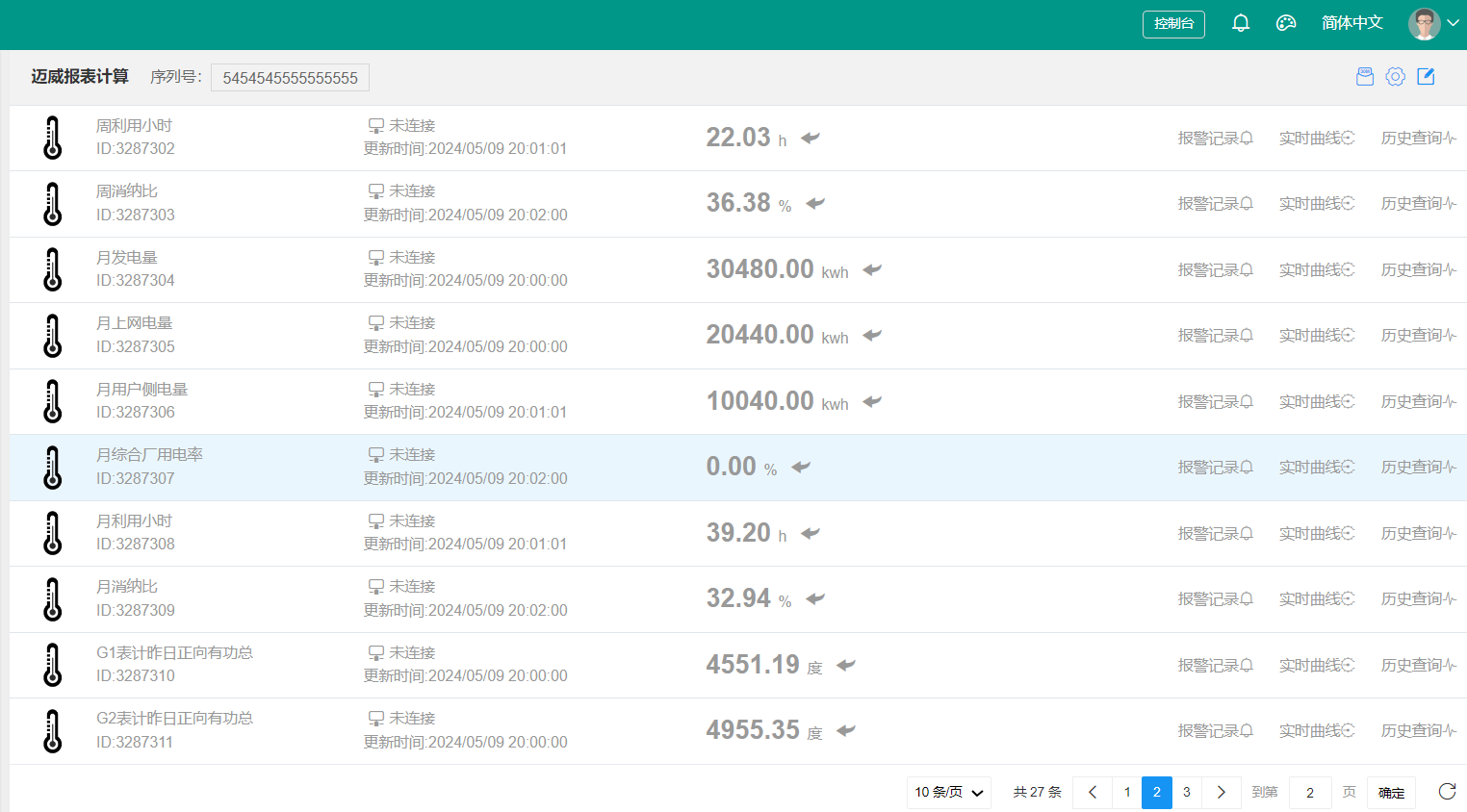Click the page number jump input field
1467x812 pixels.
[1310, 793]
